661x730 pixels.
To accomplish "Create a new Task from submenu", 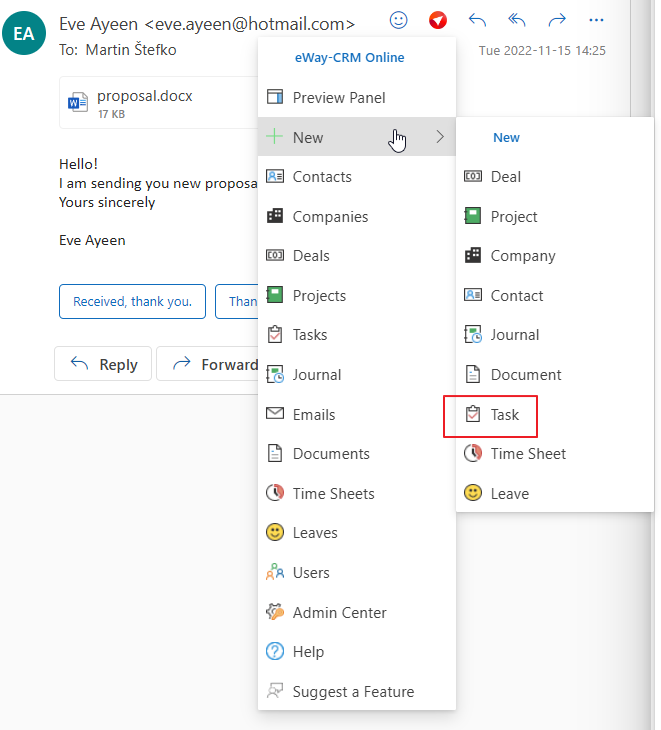I will (555, 414).
